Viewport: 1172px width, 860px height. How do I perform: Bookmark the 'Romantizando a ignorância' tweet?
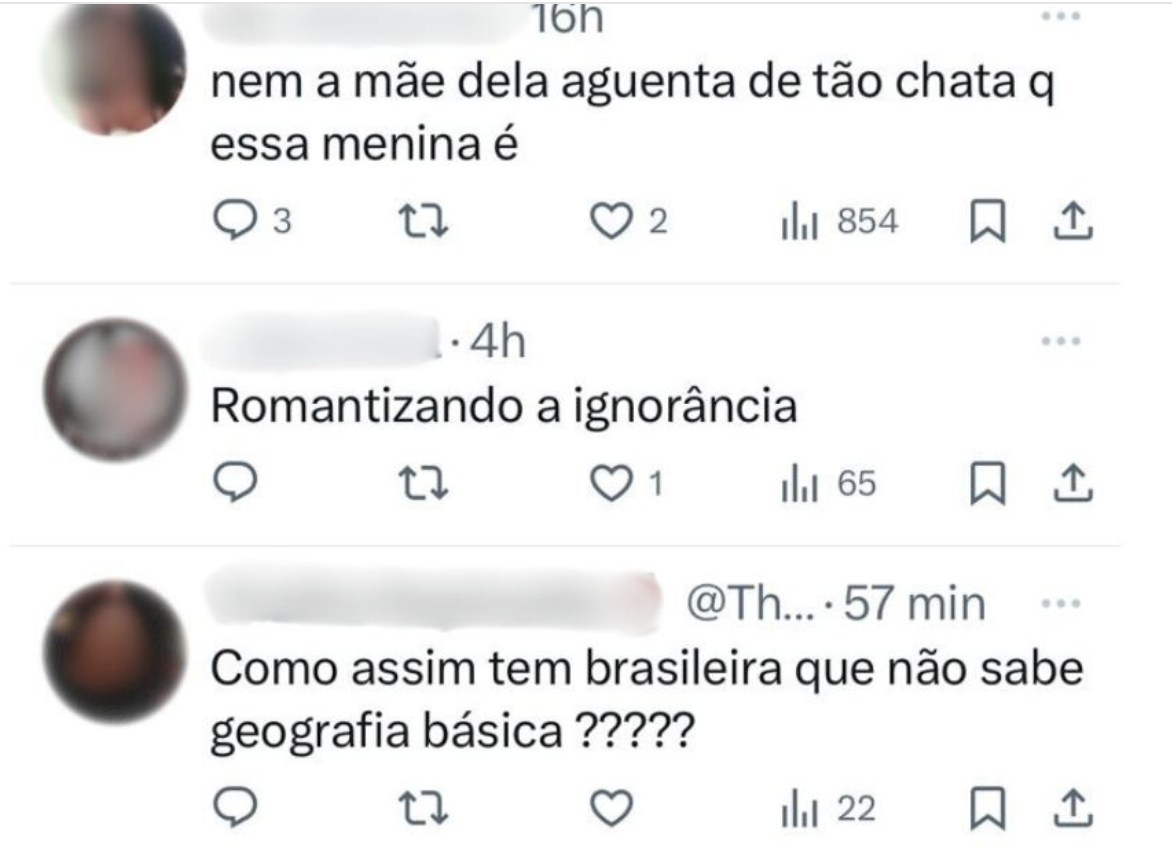point(987,485)
